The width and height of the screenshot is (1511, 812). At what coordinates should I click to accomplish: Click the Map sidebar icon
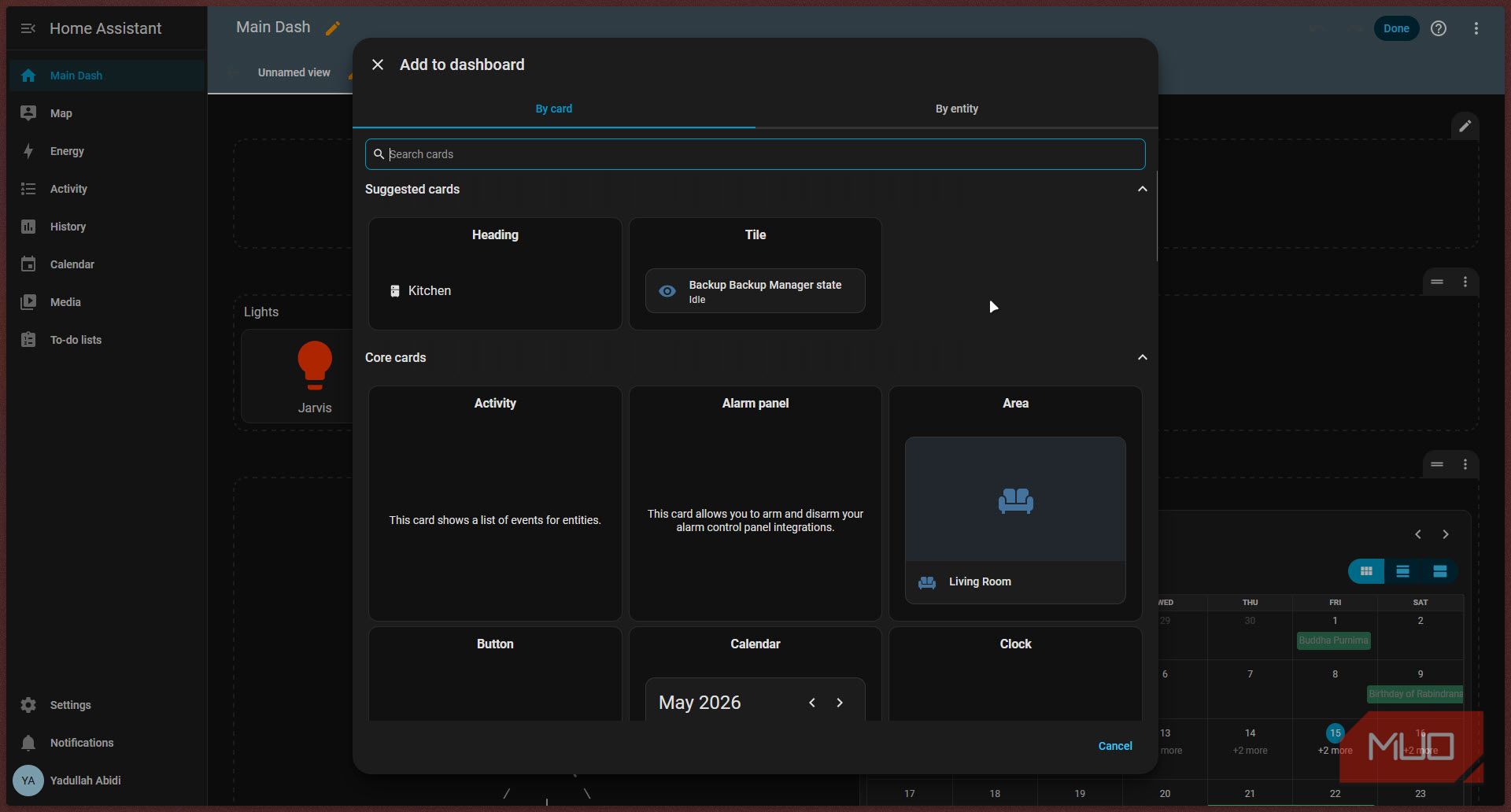28,113
